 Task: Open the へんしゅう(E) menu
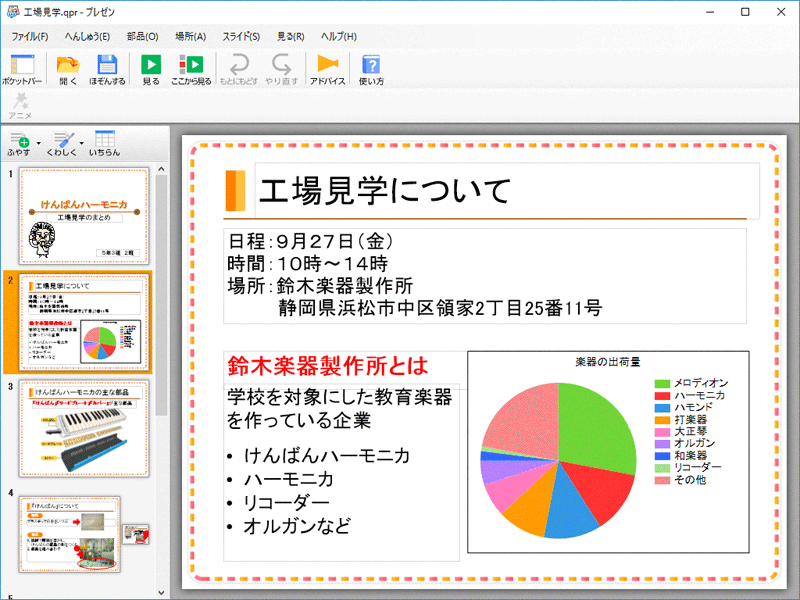87,37
